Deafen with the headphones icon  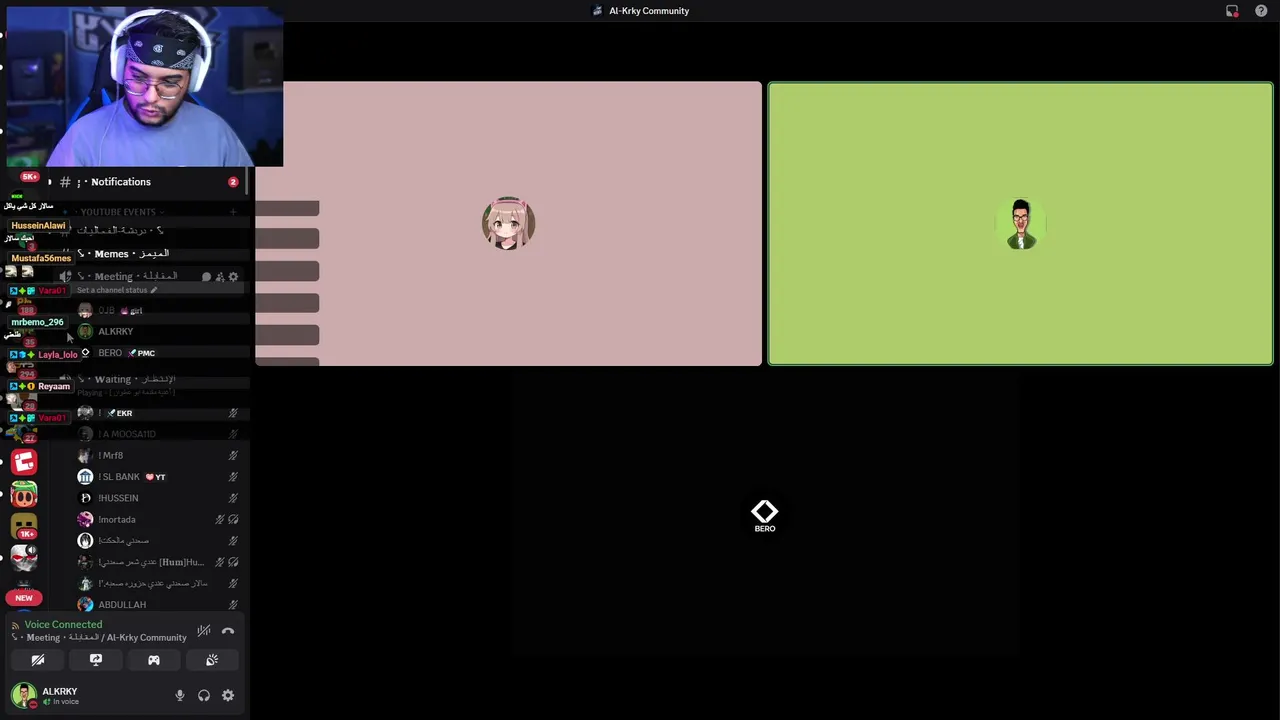click(x=204, y=695)
